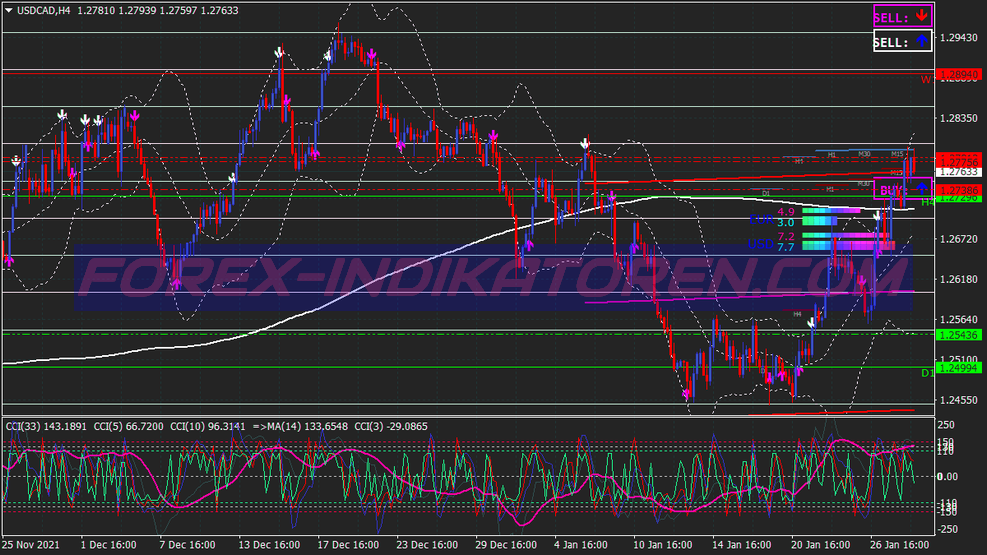Click the 1.29430 price axis value
Image resolution: width=987 pixels, height=555 pixels.
pos(959,38)
